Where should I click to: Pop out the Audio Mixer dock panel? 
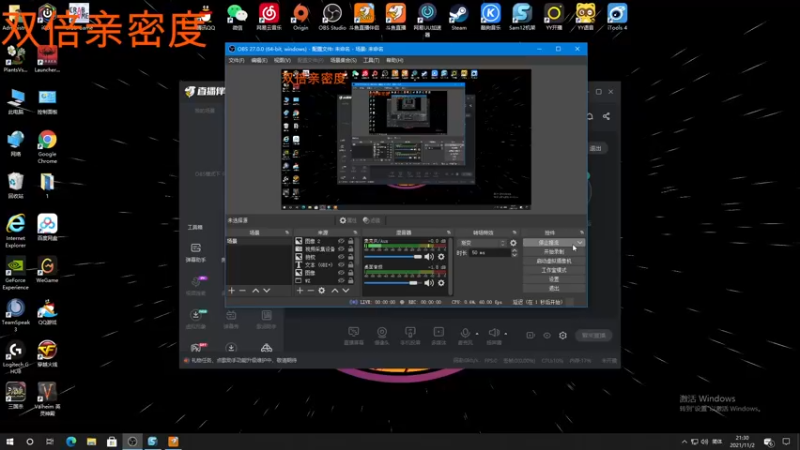click(x=449, y=233)
